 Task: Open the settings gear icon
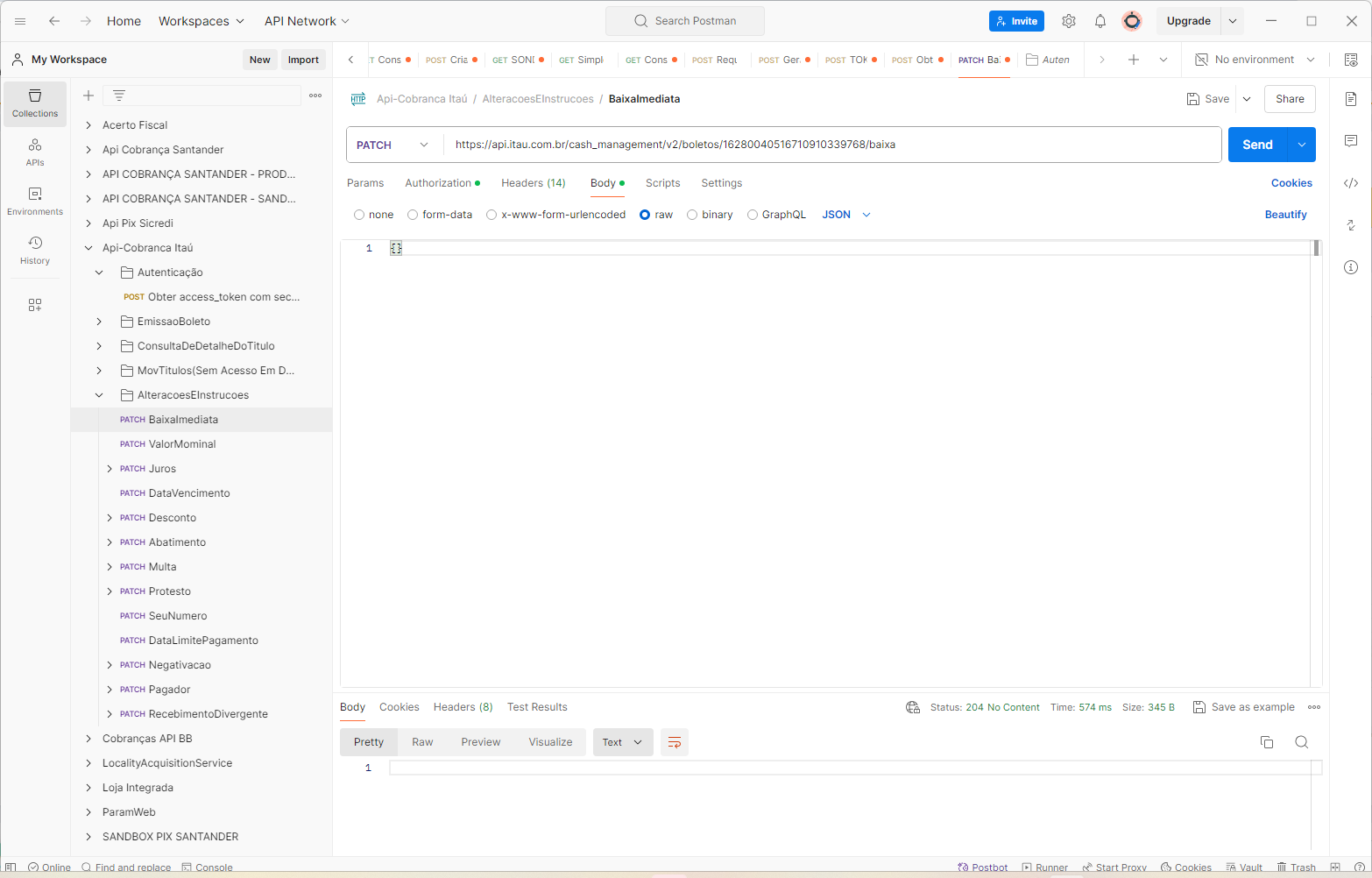(x=1069, y=21)
